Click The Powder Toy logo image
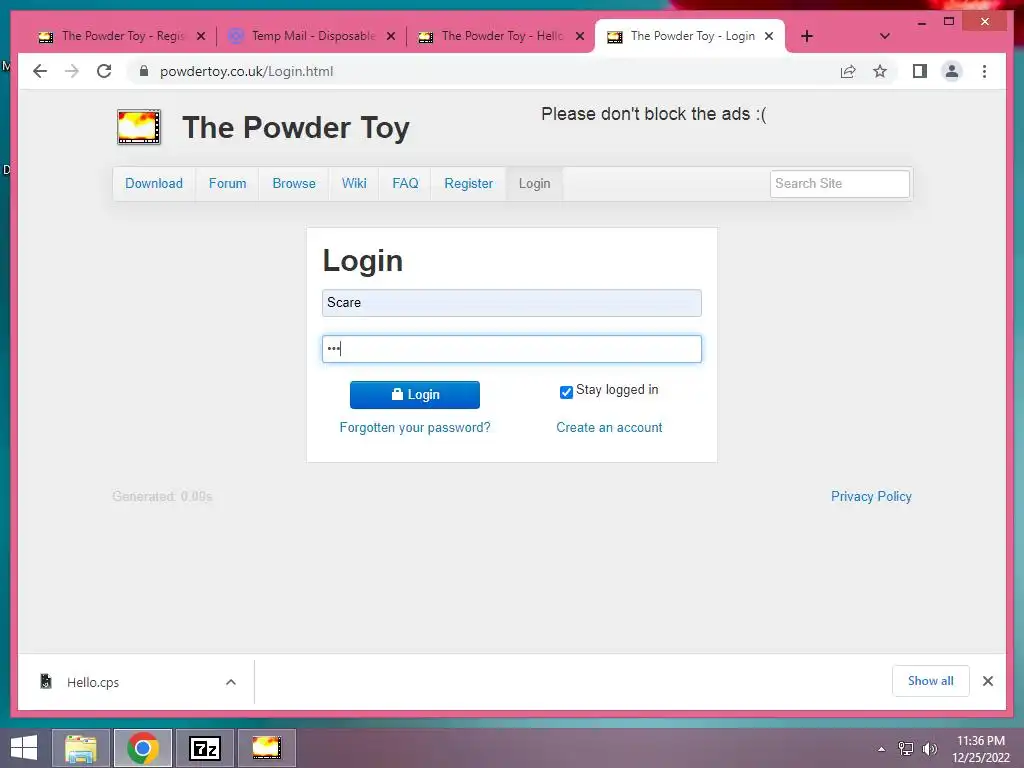The height and width of the screenshot is (768, 1024). pyautogui.click(x=138, y=127)
